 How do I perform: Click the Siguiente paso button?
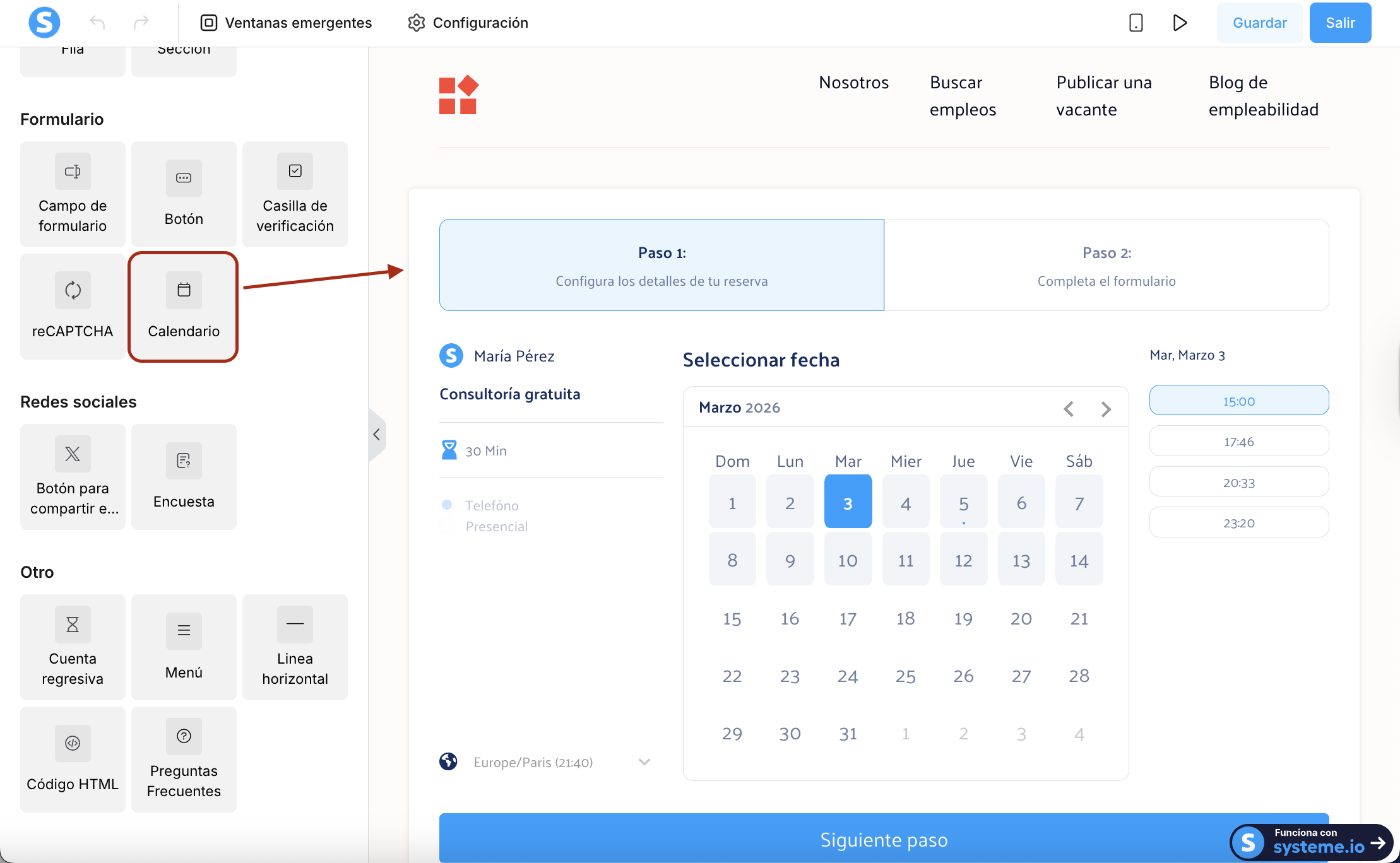tap(884, 839)
